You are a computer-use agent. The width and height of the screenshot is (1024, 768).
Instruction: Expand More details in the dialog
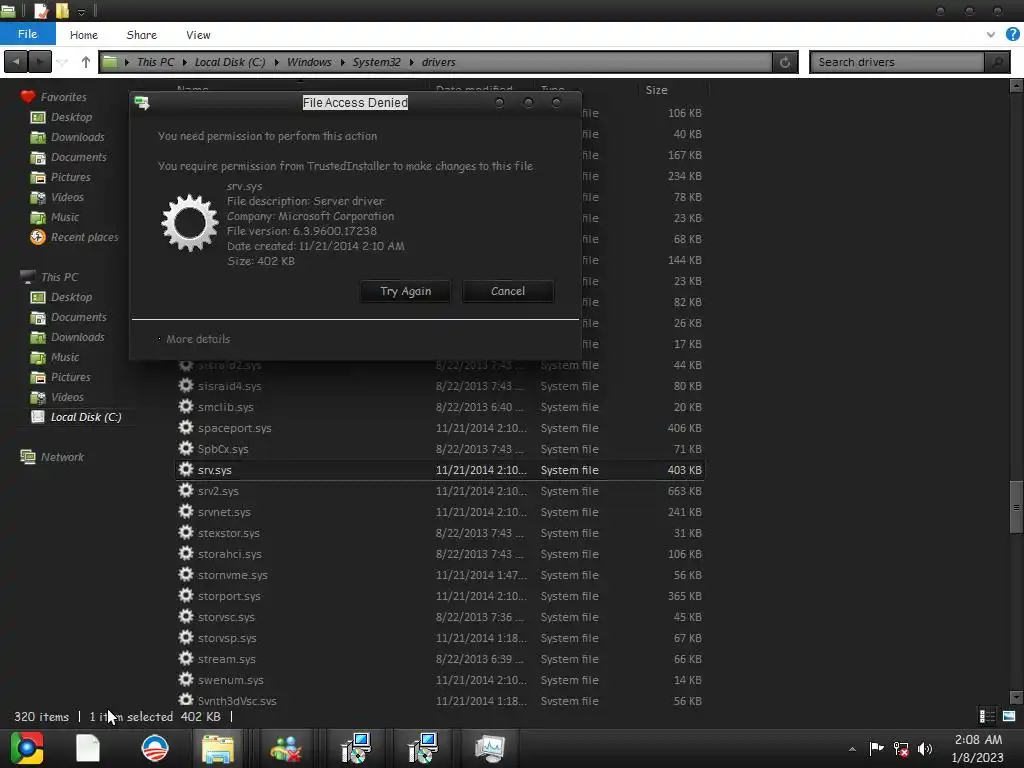(197, 339)
